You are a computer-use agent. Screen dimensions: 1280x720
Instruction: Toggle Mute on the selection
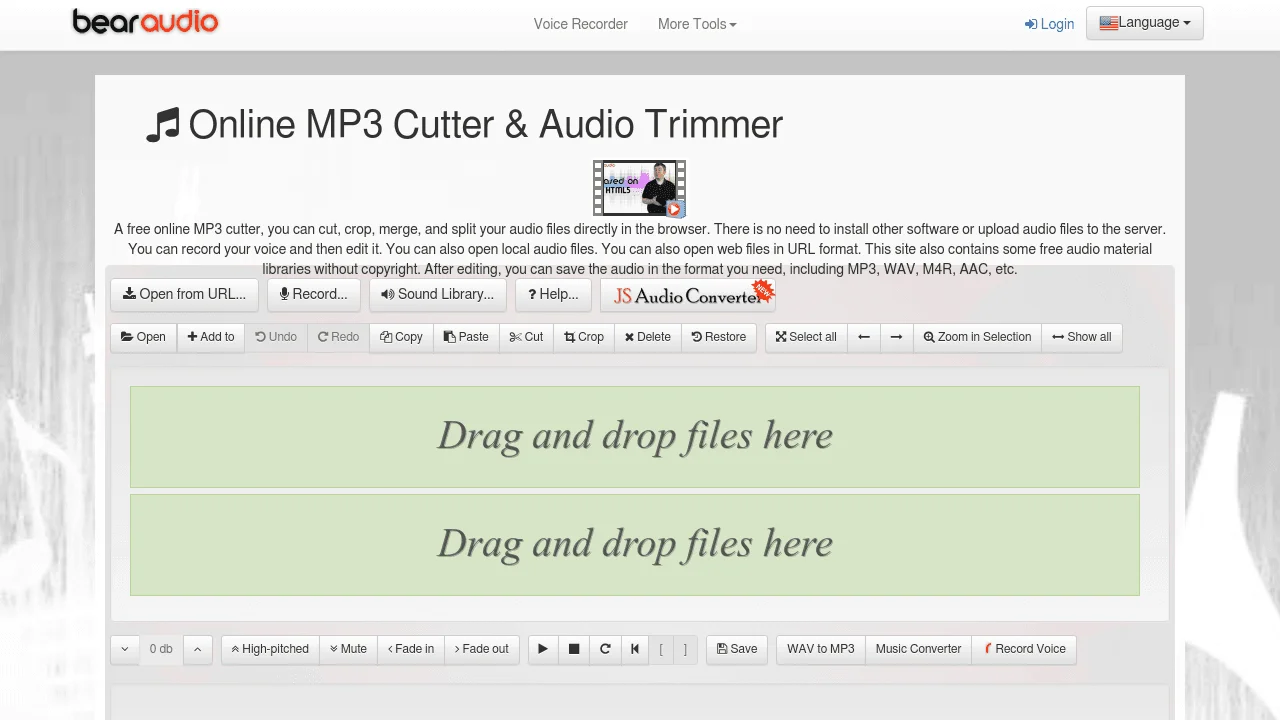(x=348, y=649)
